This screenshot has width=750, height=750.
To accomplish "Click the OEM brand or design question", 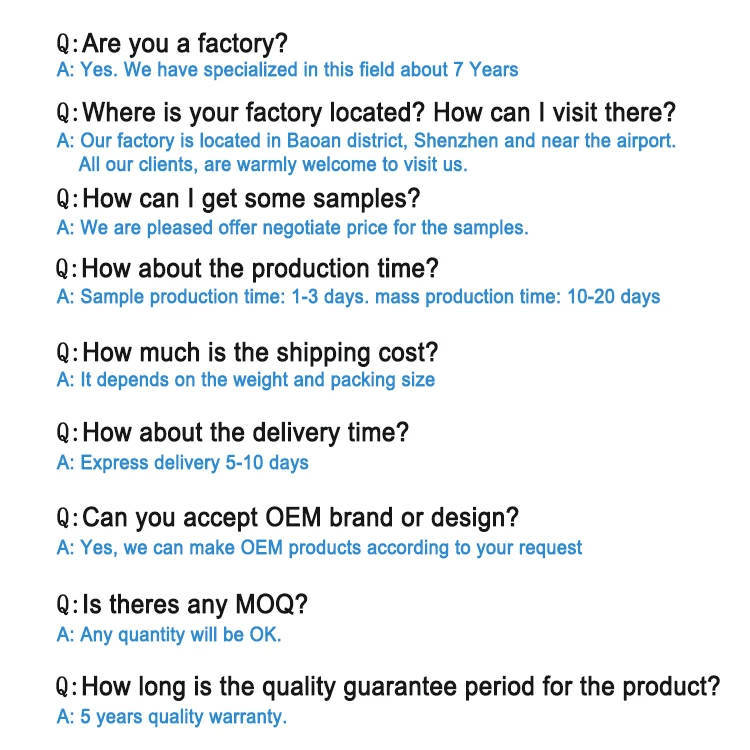I will (x=300, y=518).
